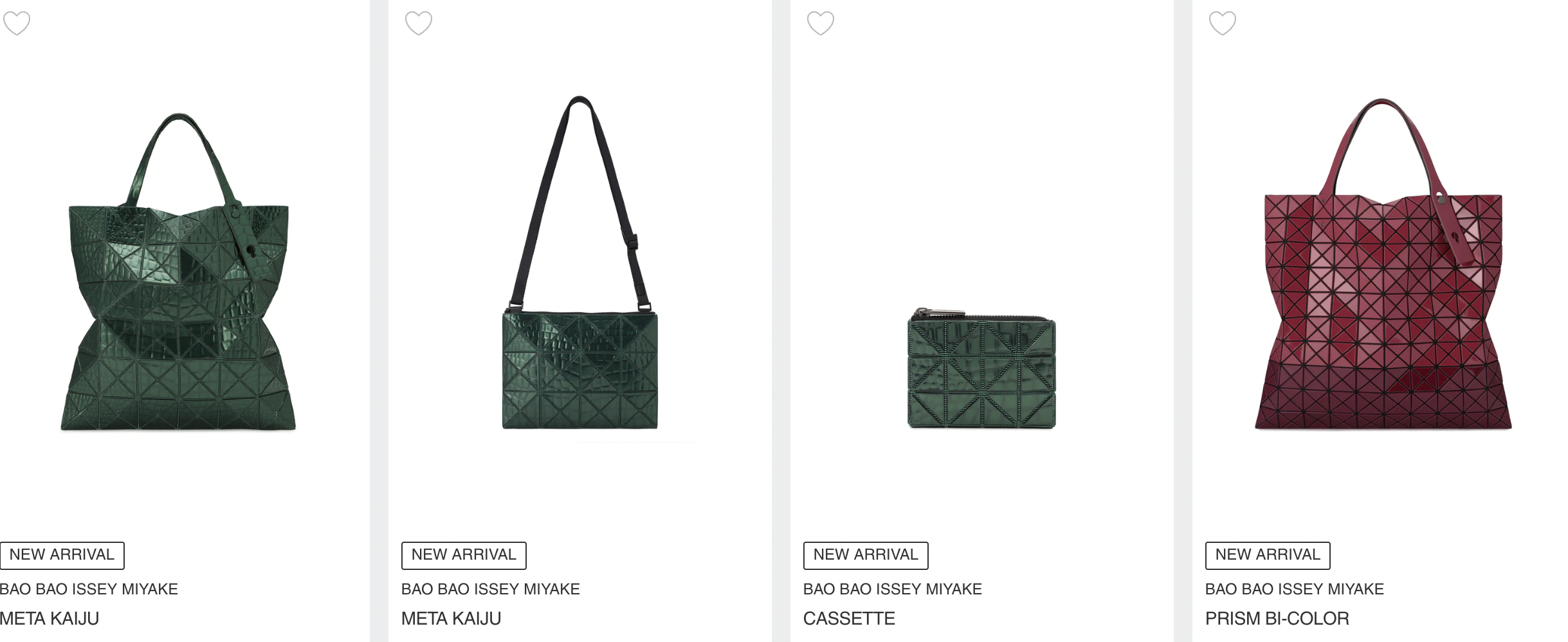Add the Cassette pouch to wishlist
The image size is (1568, 642).
(x=821, y=23)
